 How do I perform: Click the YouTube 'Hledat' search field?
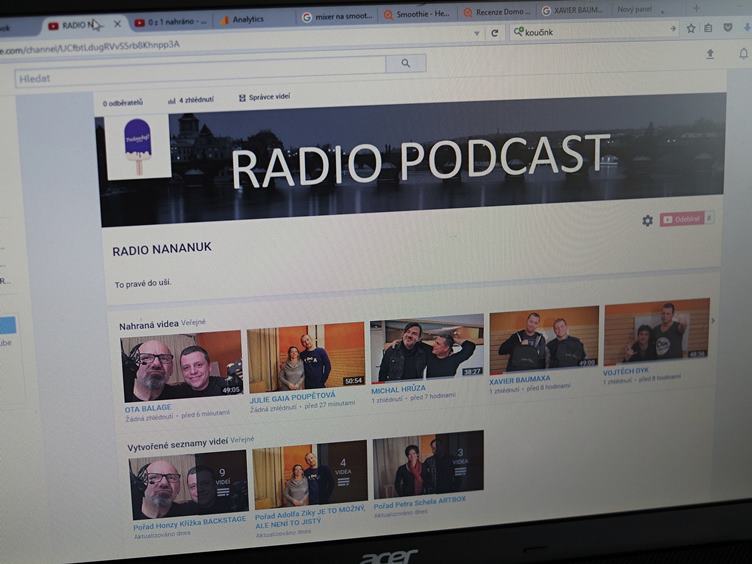tap(200, 72)
